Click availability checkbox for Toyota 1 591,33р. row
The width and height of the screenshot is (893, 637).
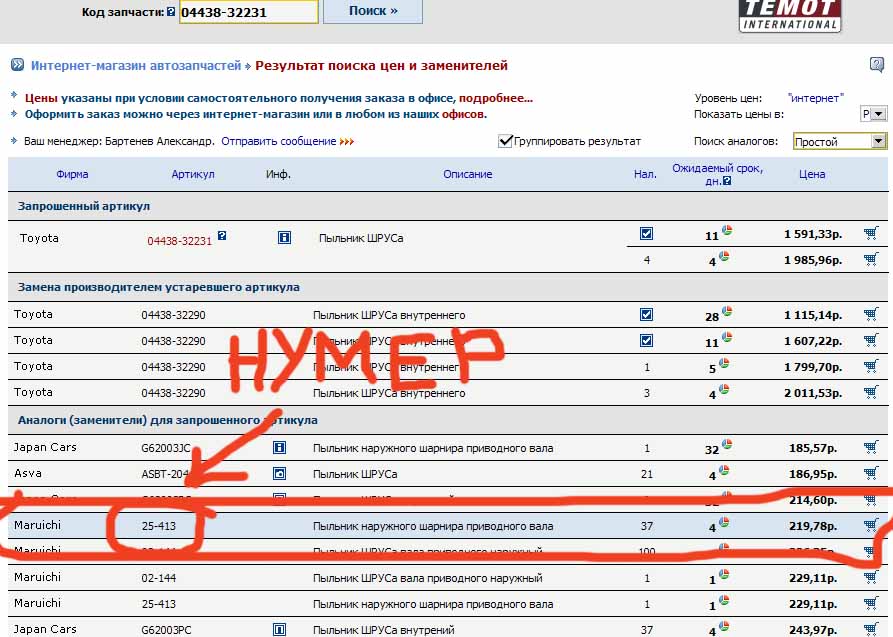pyautogui.click(x=646, y=234)
